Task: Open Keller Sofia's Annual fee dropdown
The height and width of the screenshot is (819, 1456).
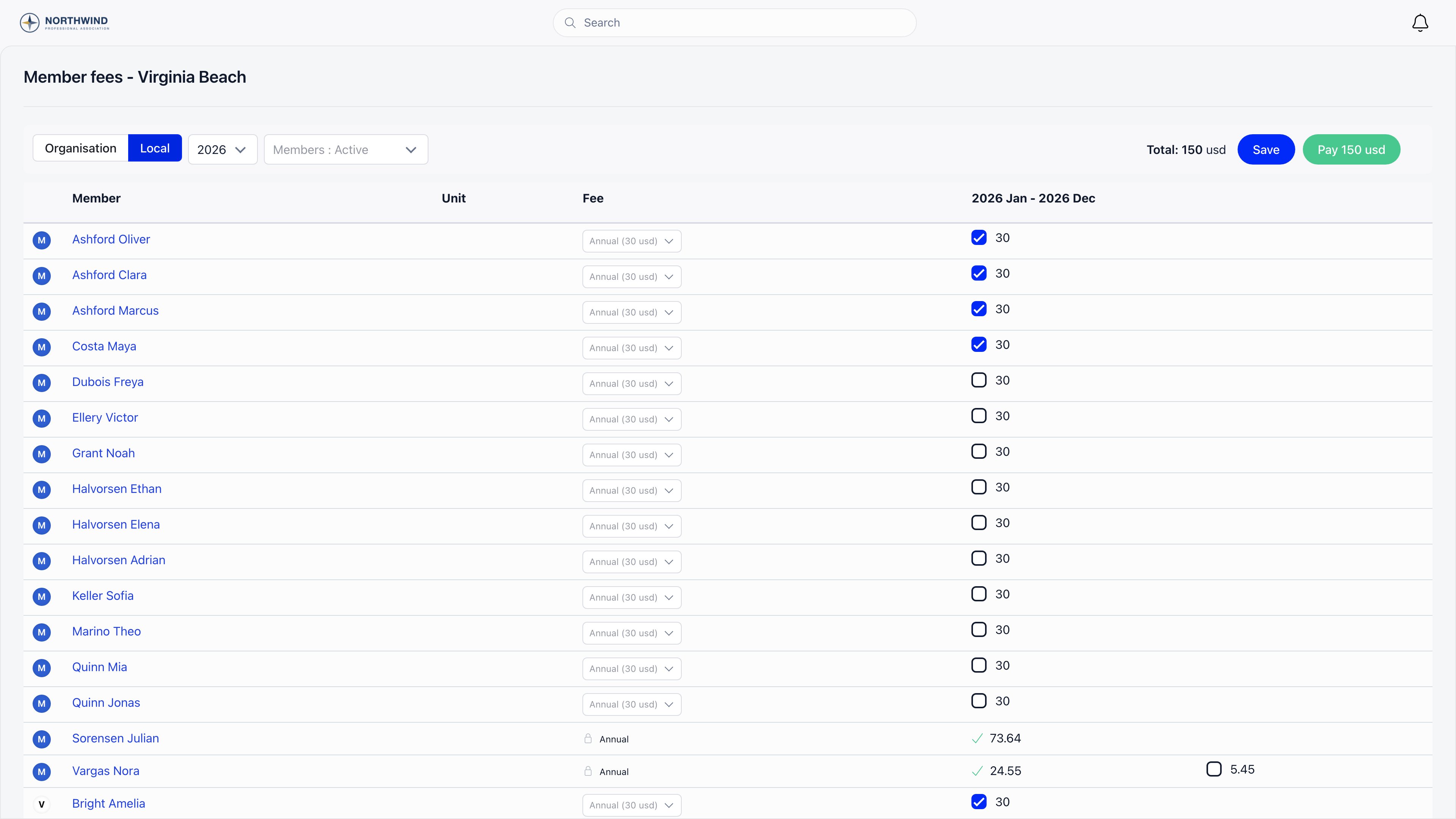Action: [x=632, y=598]
